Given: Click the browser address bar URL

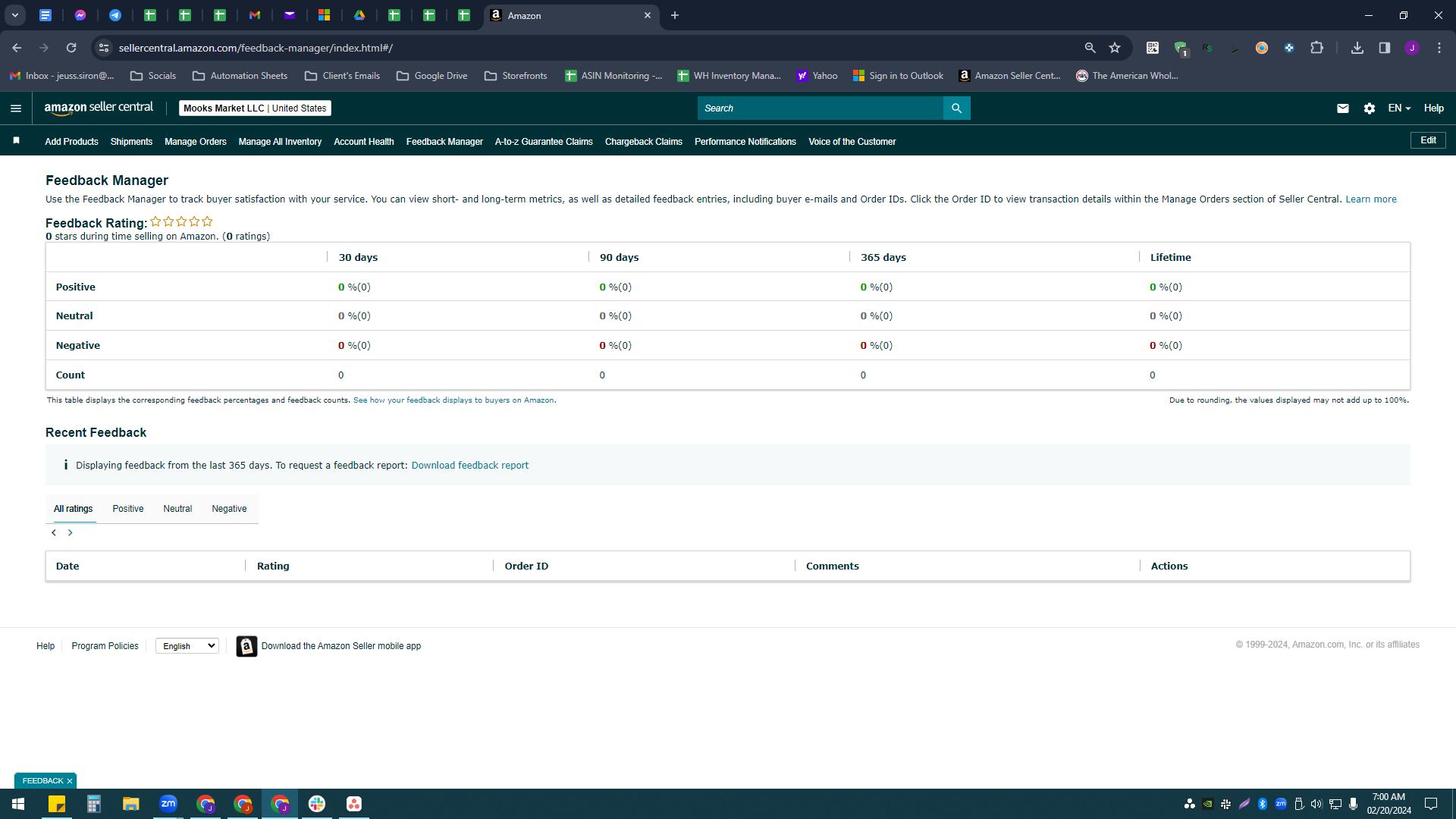Looking at the screenshot, I should [256, 48].
